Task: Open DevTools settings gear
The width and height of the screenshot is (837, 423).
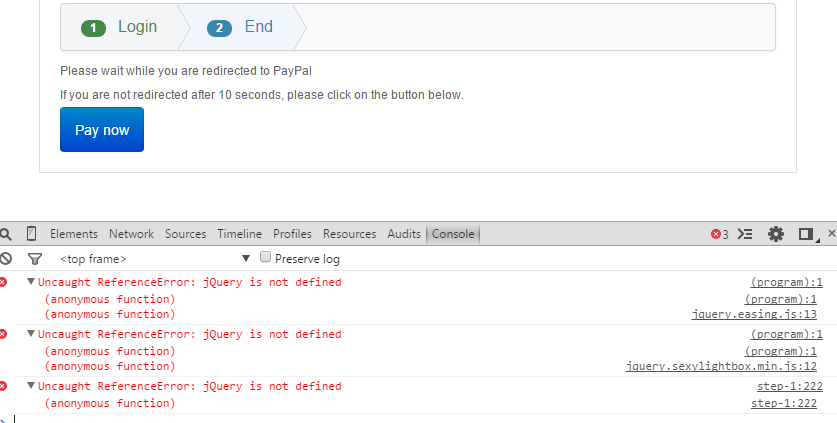Action: 776,234
